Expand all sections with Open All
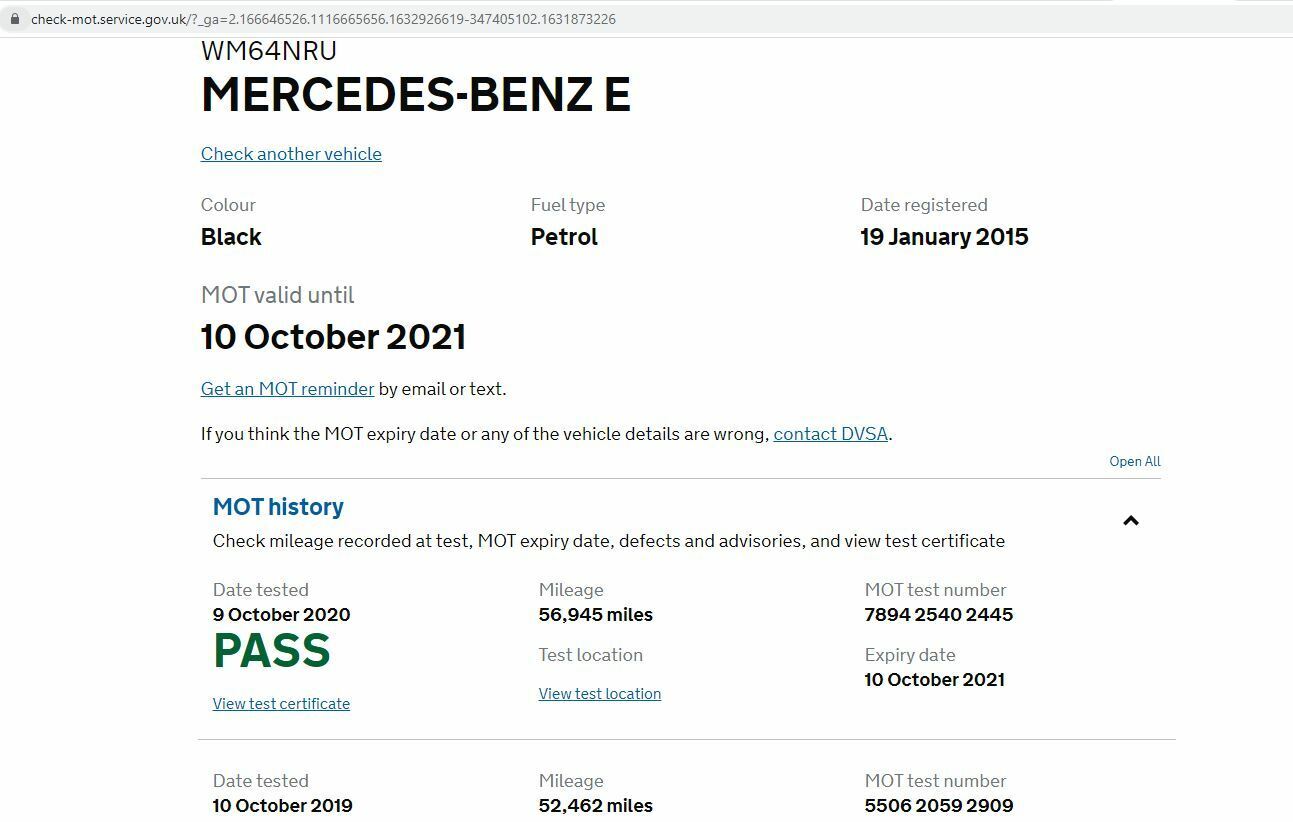This screenshot has height=822, width=1293. point(1134,461)
